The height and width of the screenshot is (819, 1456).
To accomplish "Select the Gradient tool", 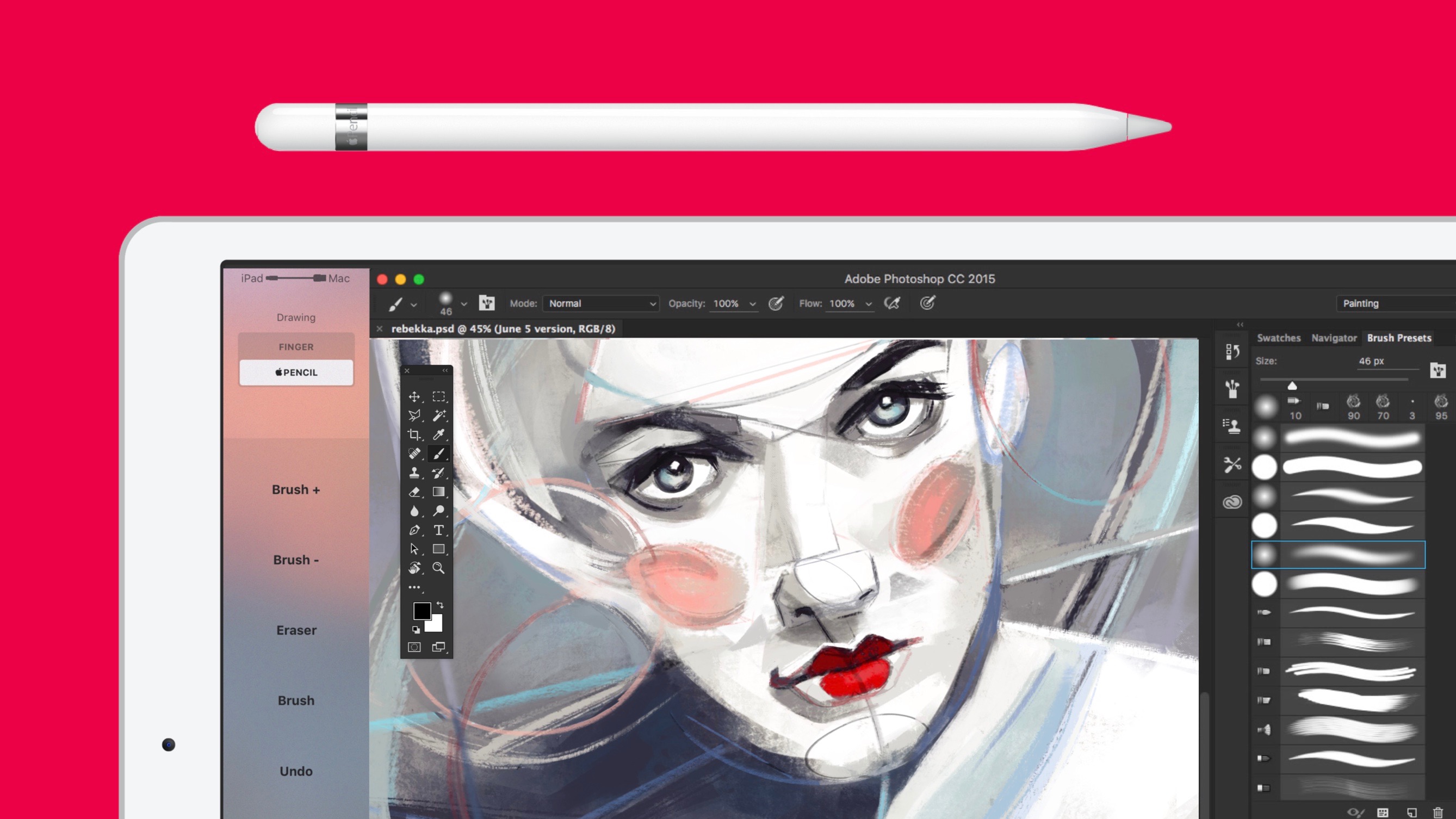I will [439, 492].
